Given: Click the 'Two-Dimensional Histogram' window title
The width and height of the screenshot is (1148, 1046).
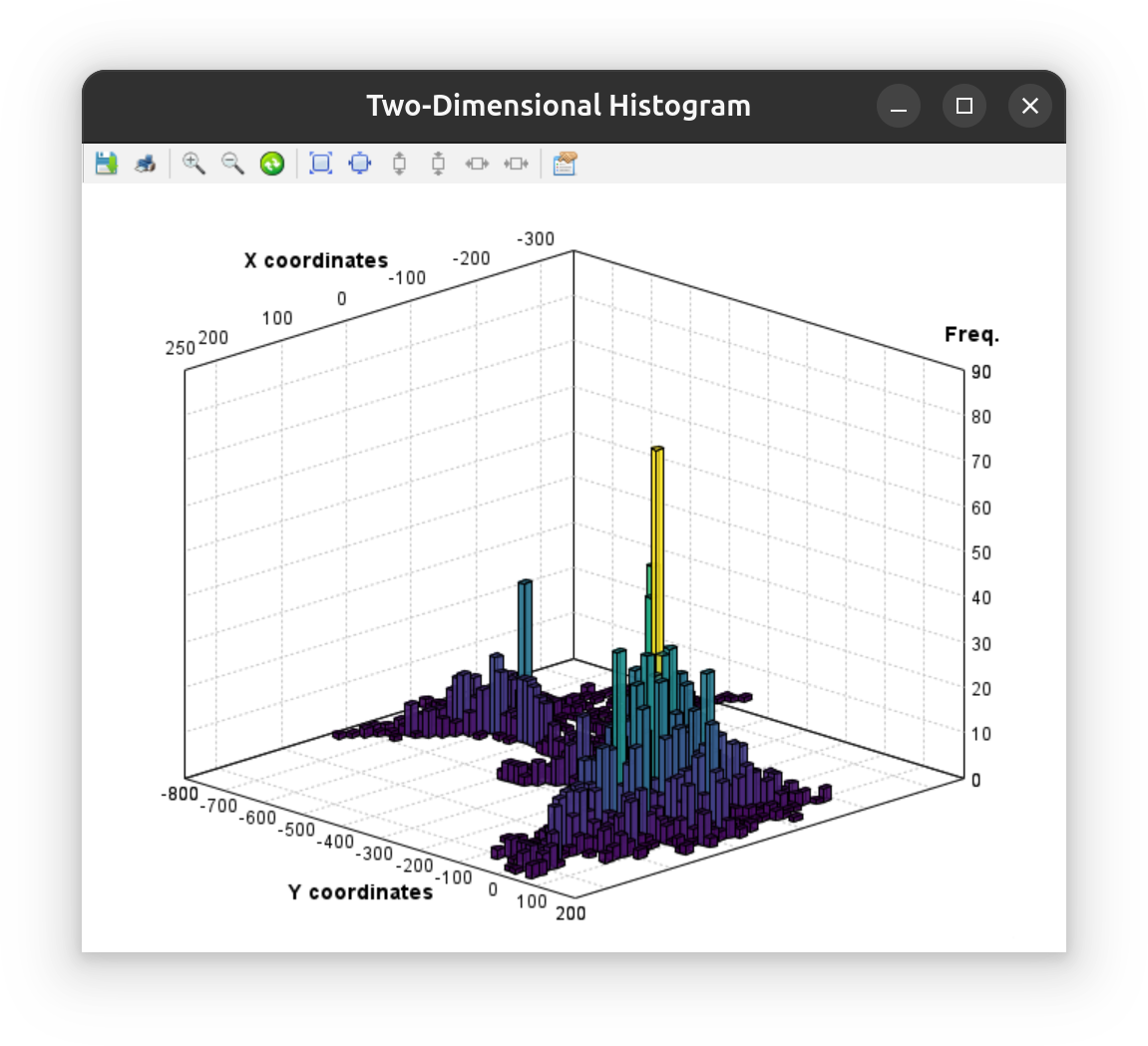Looking at the screenshot, I should click(559, 106).
